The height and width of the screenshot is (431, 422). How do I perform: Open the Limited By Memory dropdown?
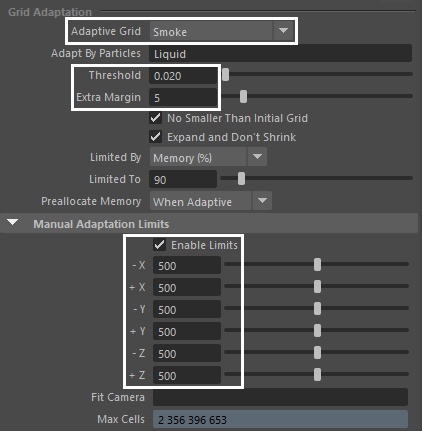click(x=208, y=157)
